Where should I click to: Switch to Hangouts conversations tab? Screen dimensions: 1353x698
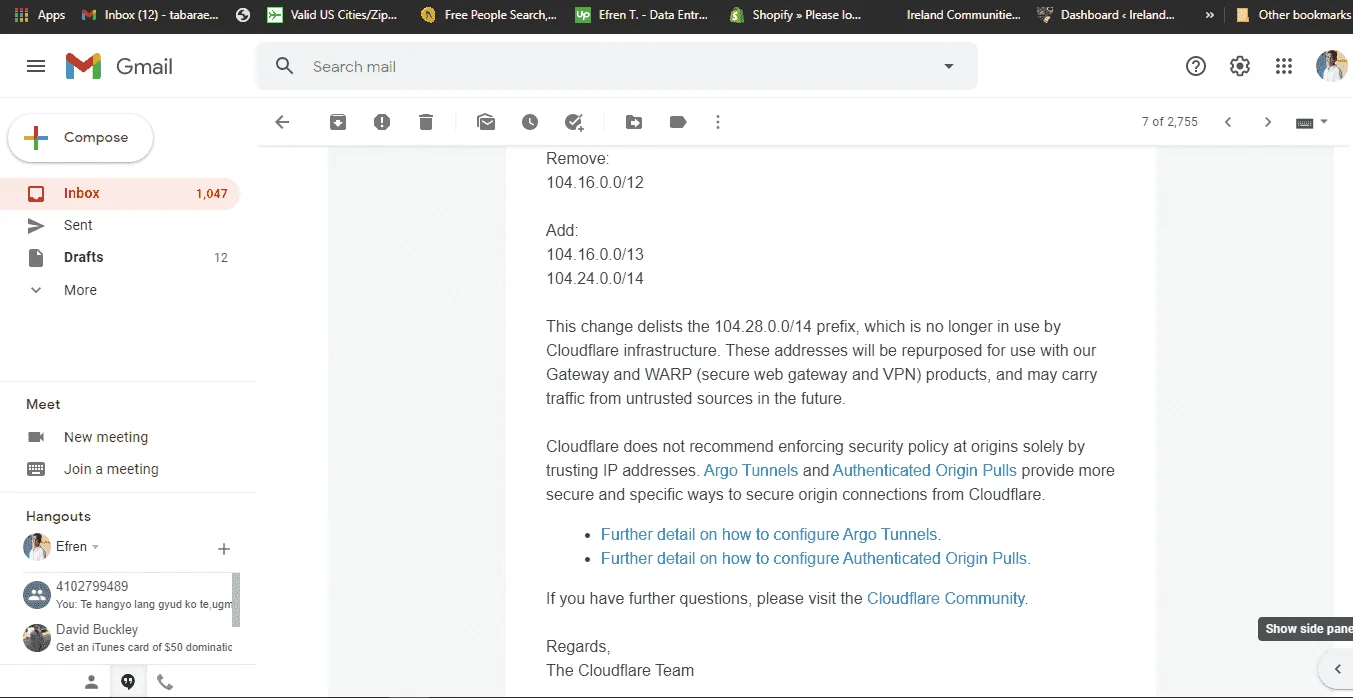[128, 682]
